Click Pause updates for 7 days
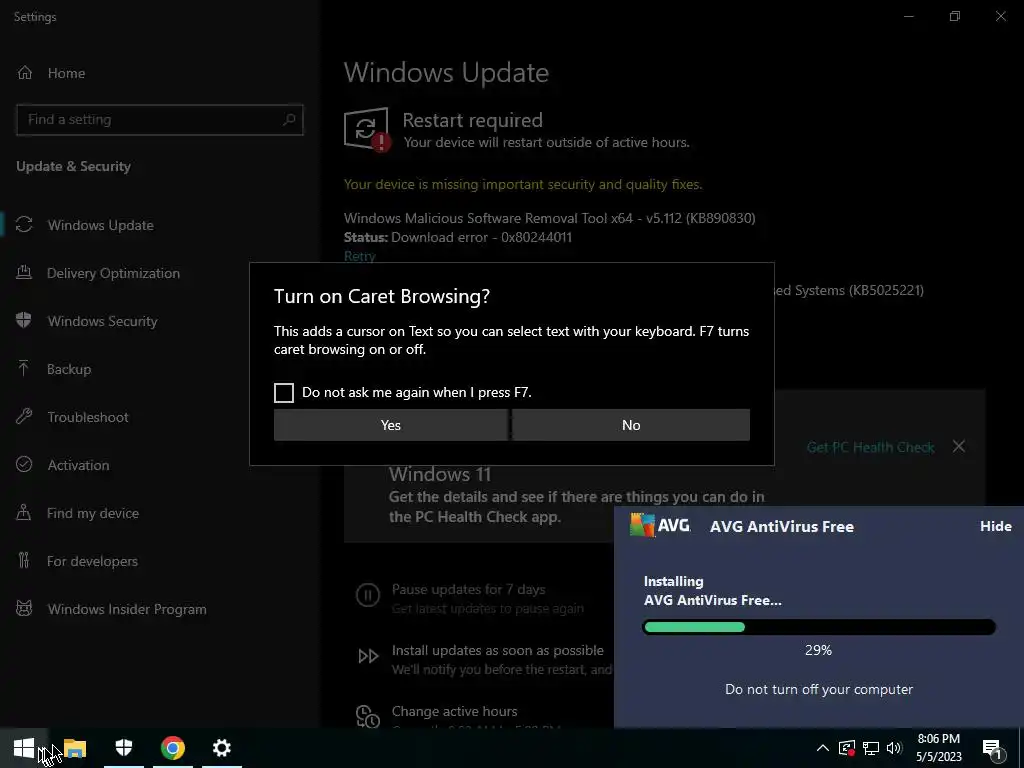Viewport: 1024px width, 768px height. 468,590
